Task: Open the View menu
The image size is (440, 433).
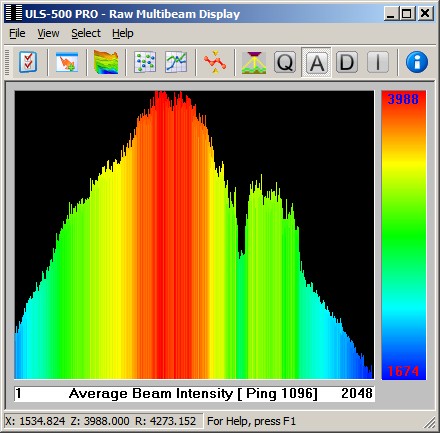Action: pos(48,33)
